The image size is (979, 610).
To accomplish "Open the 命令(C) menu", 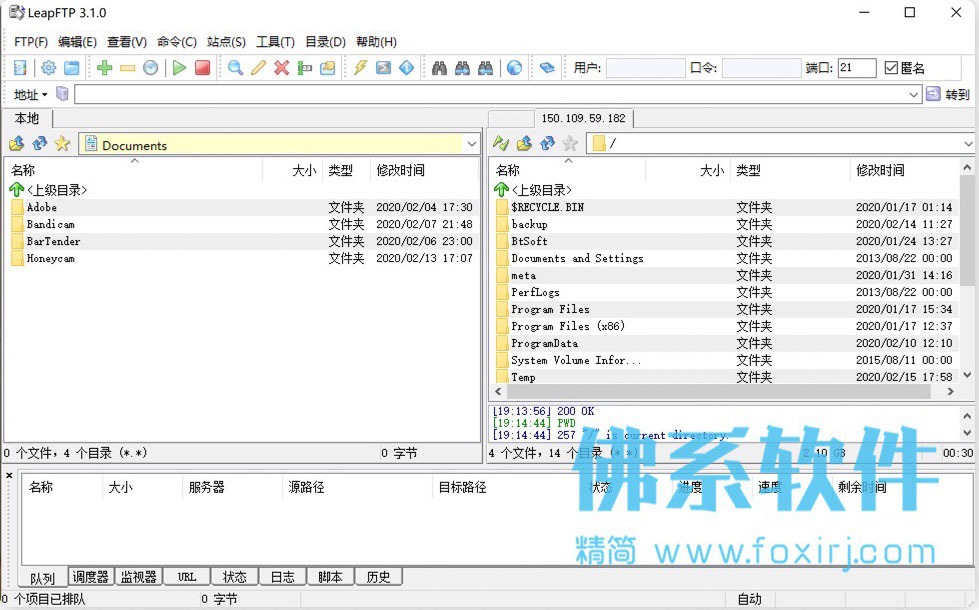I will [177, 42].
